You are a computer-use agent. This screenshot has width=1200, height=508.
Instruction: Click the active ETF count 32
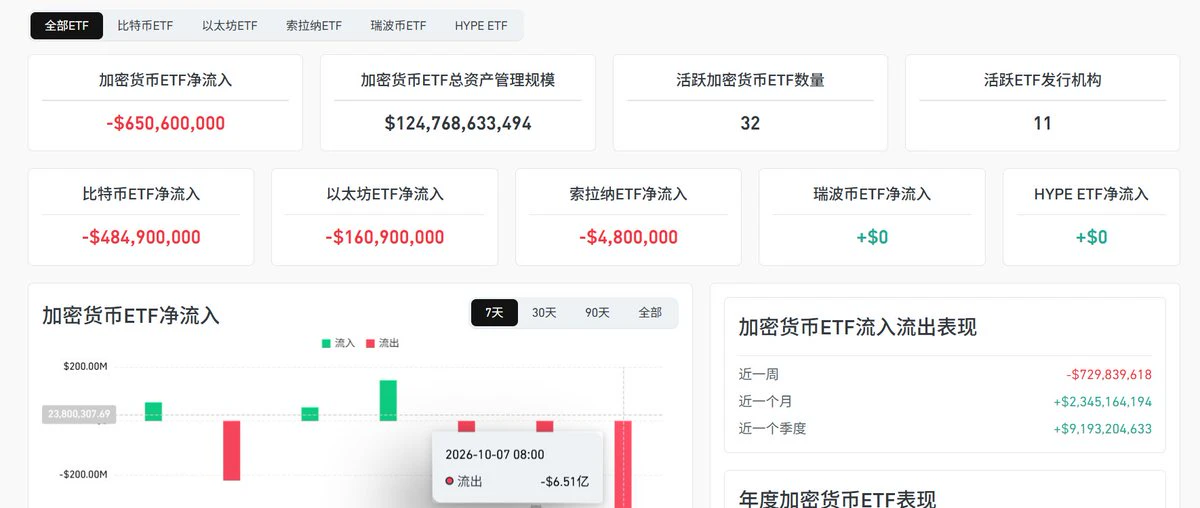(750, 123)
